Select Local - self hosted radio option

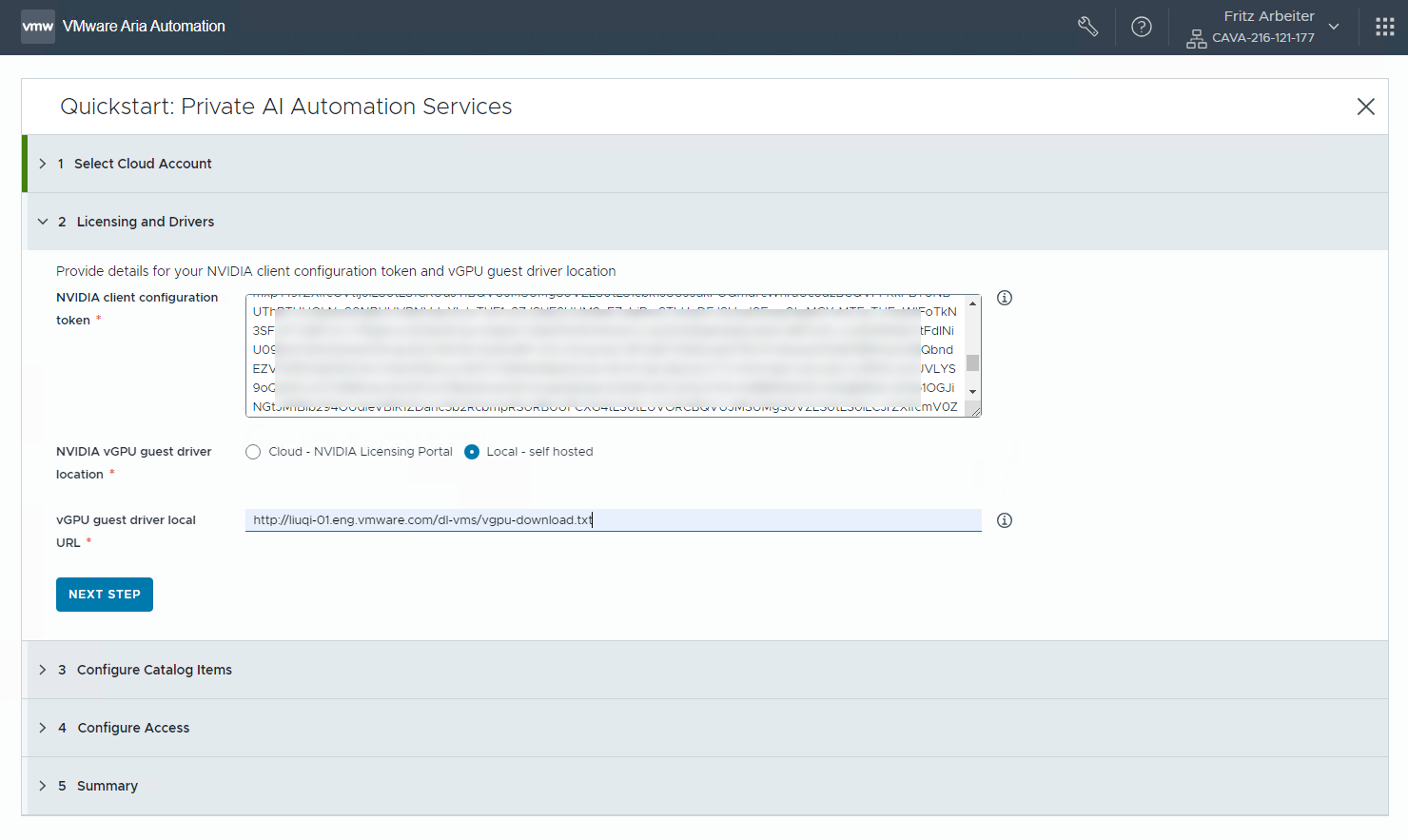[472, 452]
